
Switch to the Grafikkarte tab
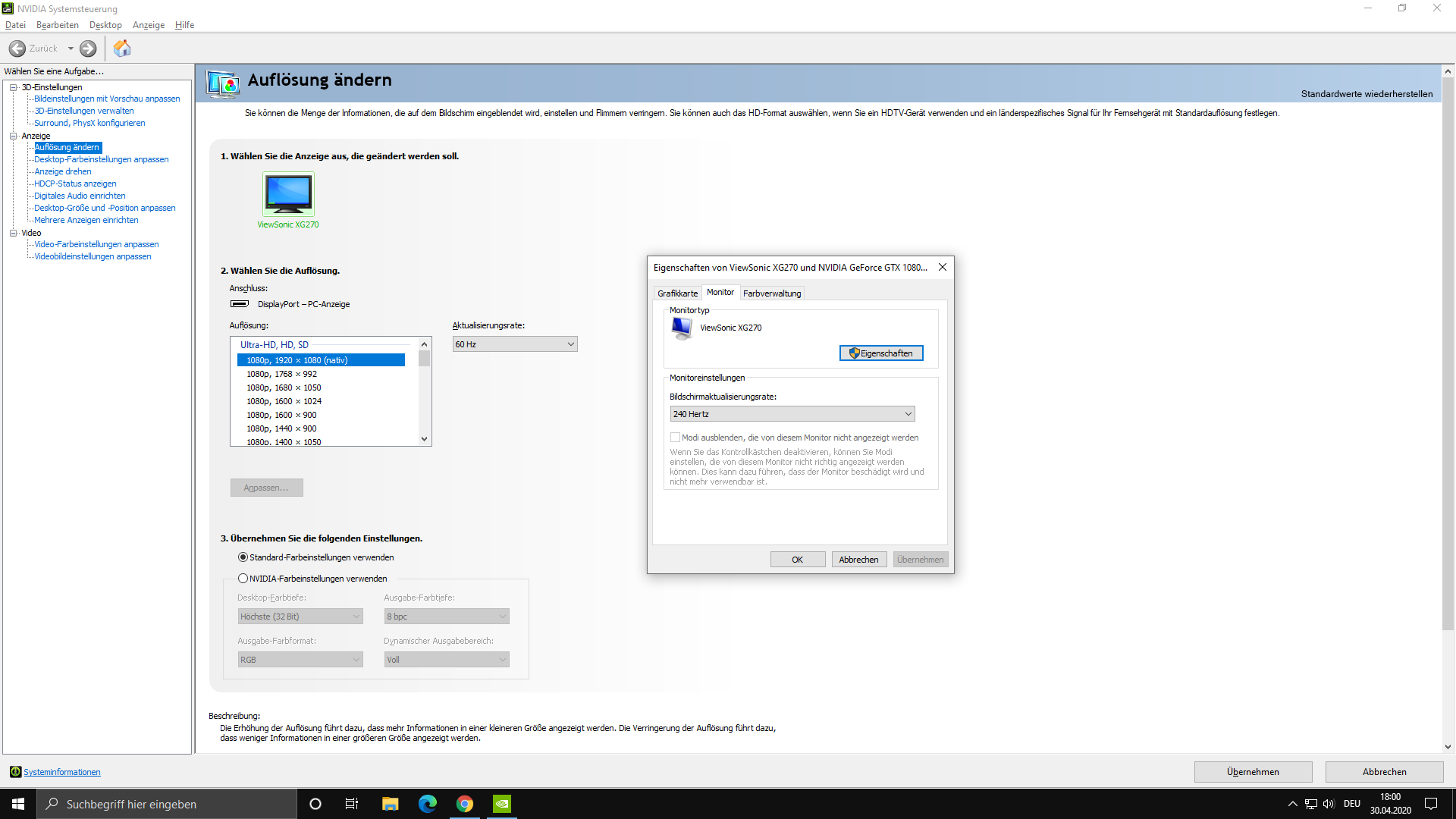point(677,293)
